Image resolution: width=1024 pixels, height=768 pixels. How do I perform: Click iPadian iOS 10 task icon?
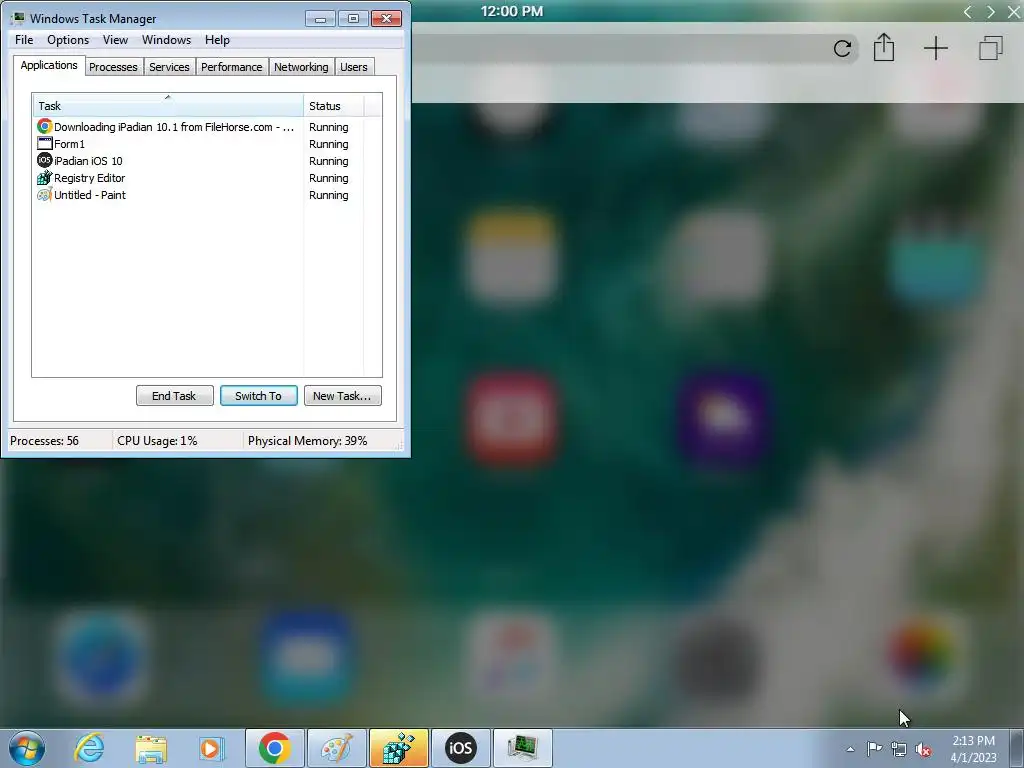point(44,160)
